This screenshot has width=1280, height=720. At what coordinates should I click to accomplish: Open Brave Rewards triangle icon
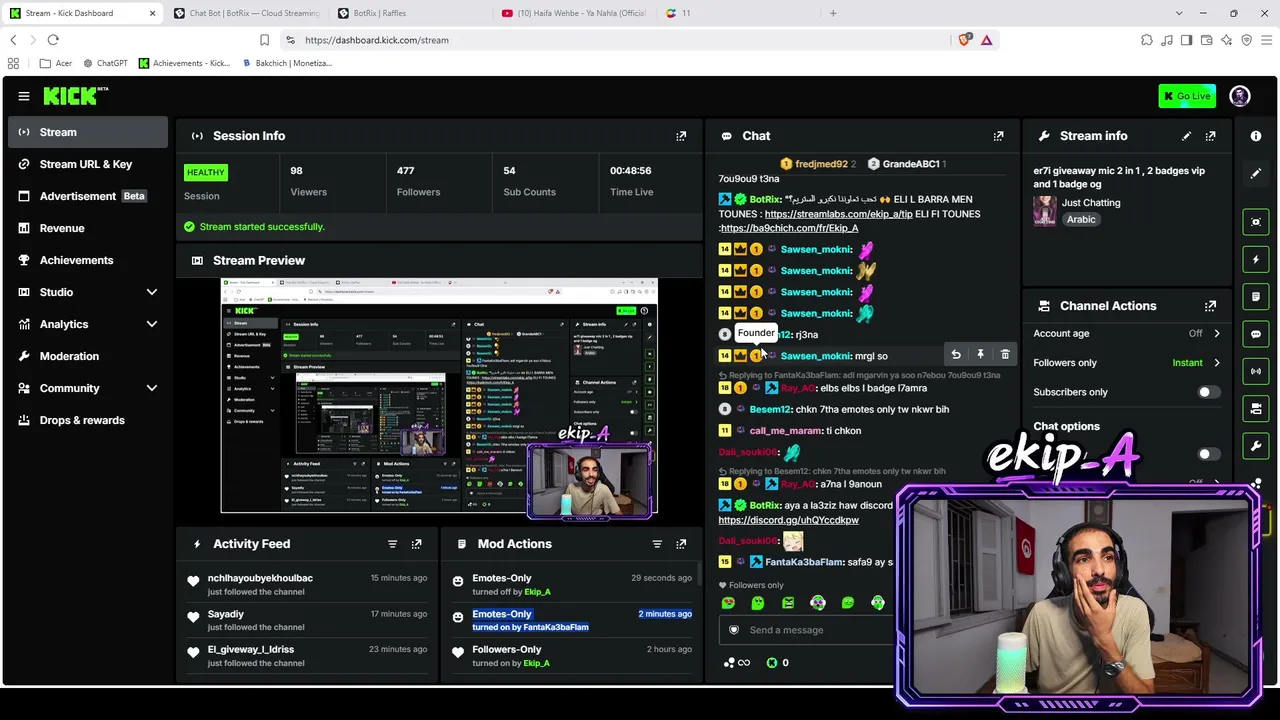click(x=986, y=40)
